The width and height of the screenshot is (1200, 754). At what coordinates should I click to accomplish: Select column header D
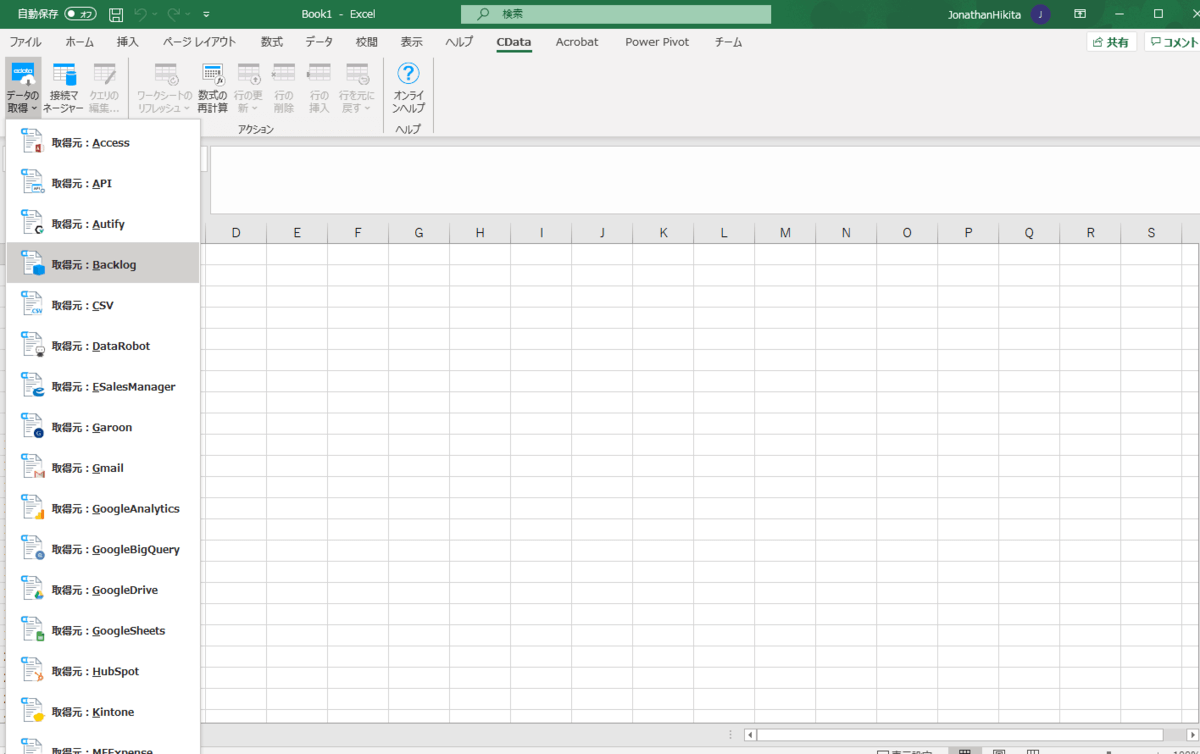tap(236, 233)
